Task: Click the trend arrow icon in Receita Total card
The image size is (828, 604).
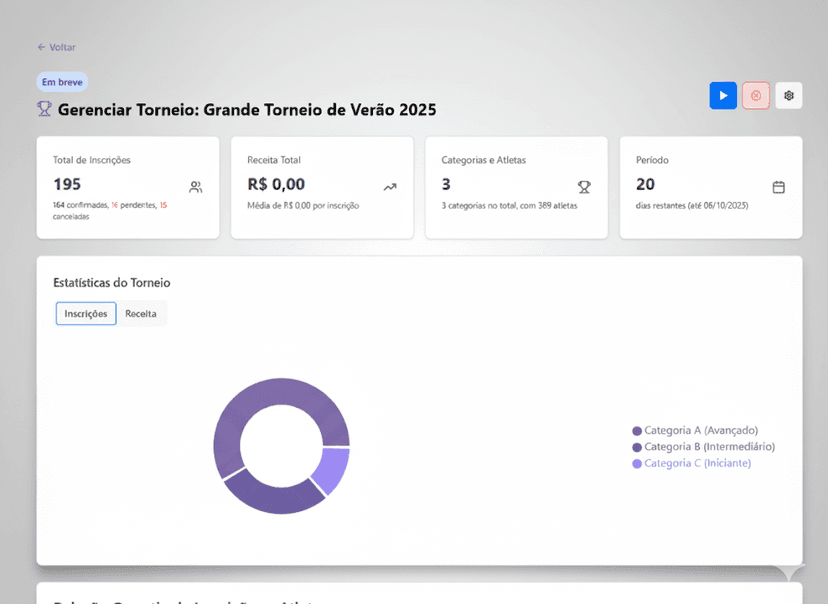Action: tap(392, 187)
